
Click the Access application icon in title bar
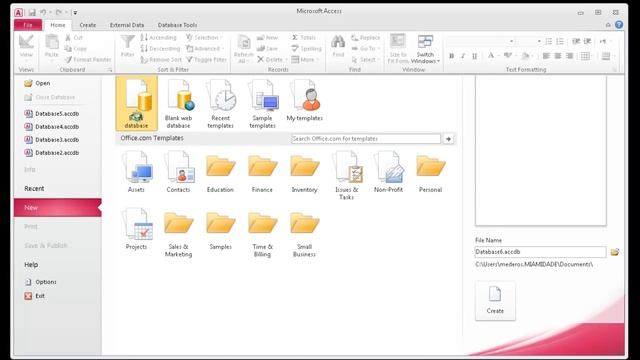[x=18, y=12]
